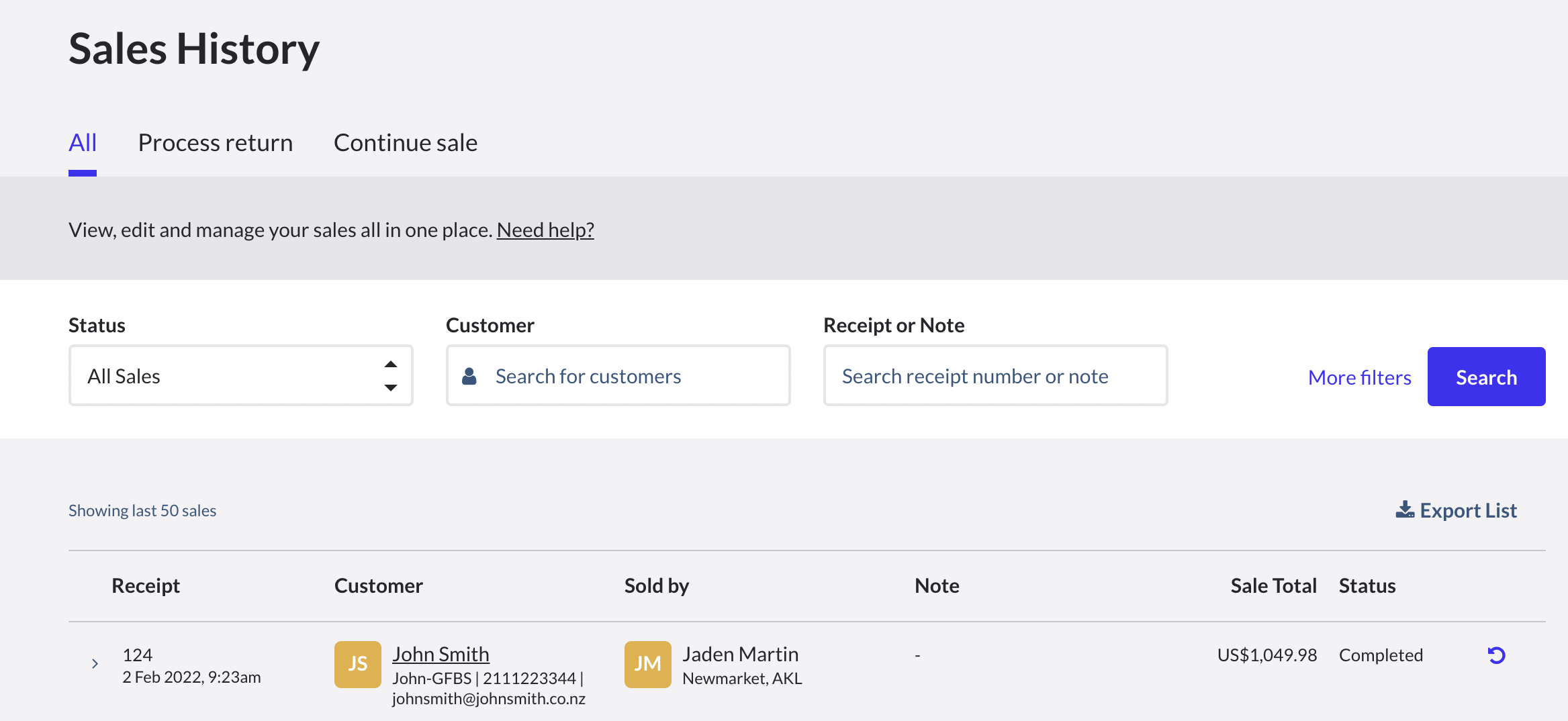Switch to the Continue sale tab
The width and height of the screenshot is (1568, 721).
click(x=405, y=143)
